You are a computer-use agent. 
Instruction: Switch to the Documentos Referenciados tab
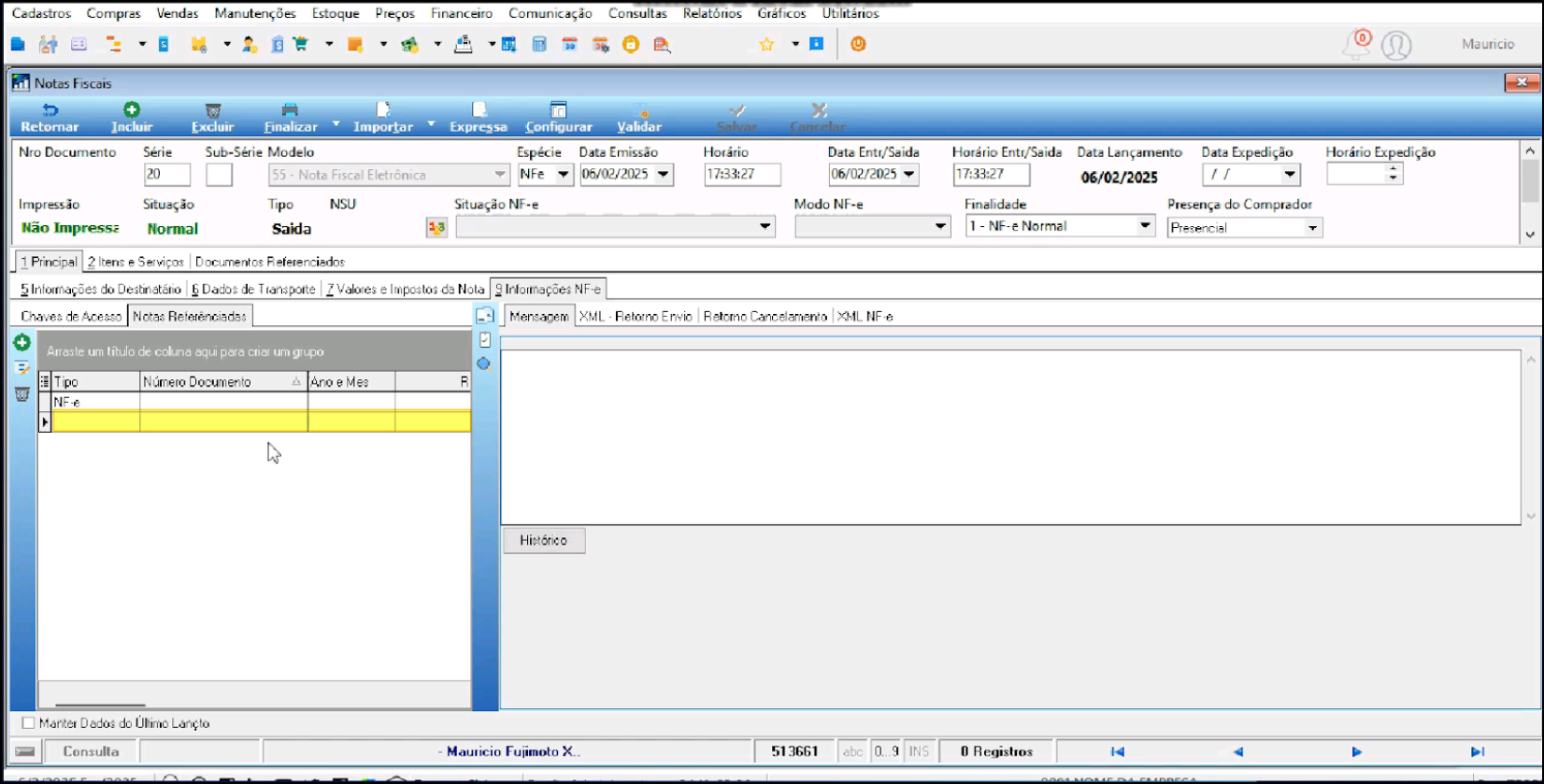(270, 262)
